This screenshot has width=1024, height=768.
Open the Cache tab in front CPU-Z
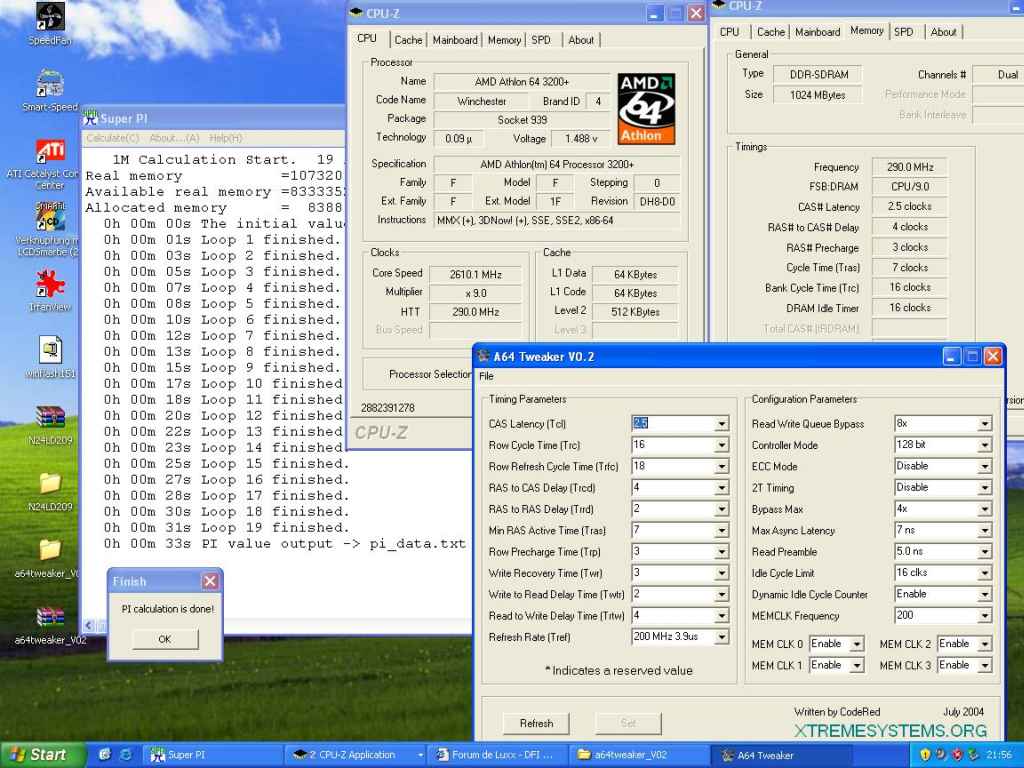coord(408,40)
